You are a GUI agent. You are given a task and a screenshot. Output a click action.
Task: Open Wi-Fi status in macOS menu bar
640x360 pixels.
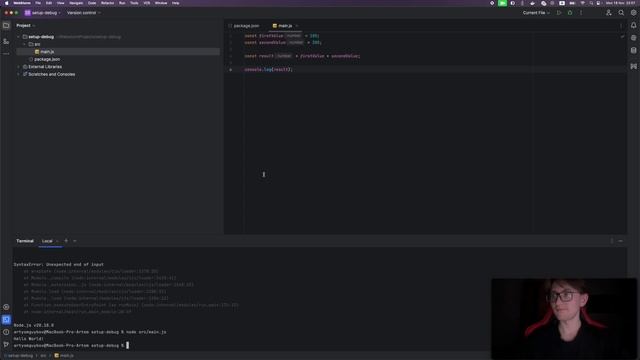click(582, 3)
